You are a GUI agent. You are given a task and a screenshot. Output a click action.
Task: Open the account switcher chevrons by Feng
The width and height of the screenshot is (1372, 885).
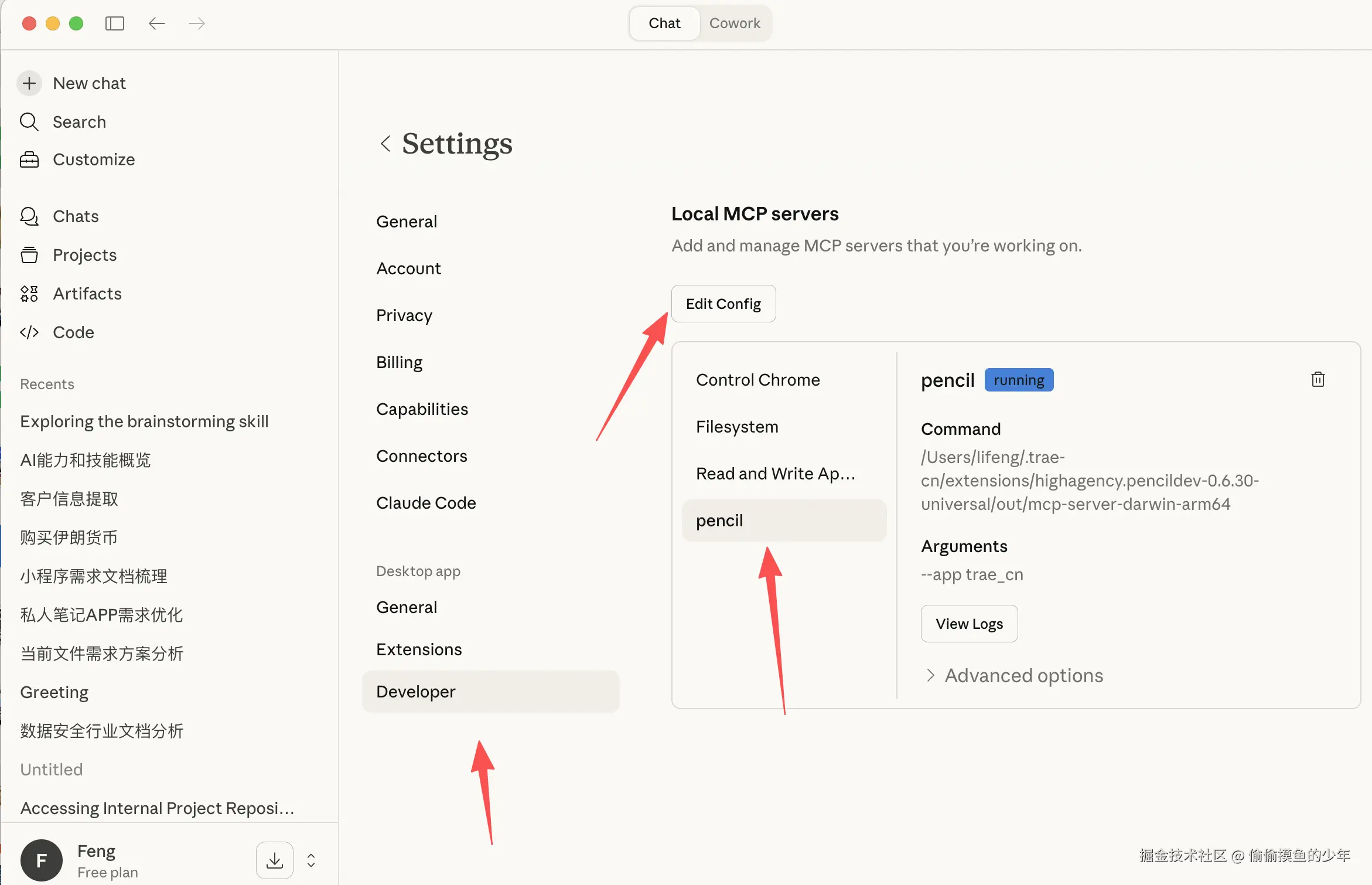(311, 860)
